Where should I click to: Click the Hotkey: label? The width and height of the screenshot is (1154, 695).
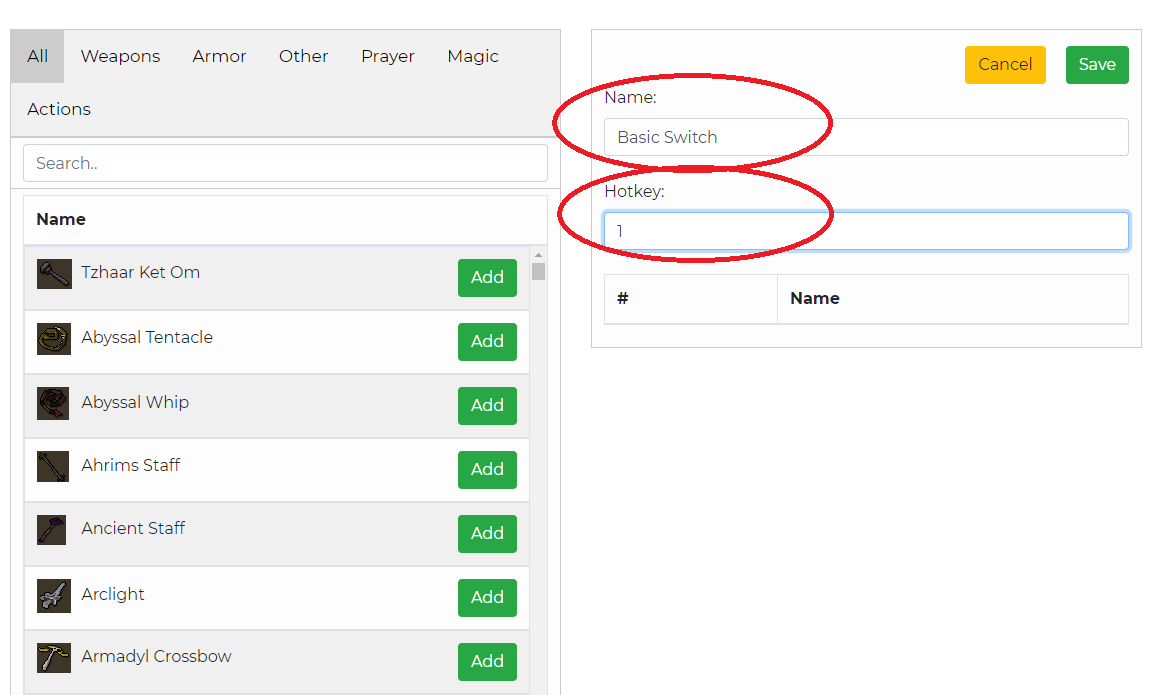click(x=634, y=191)
